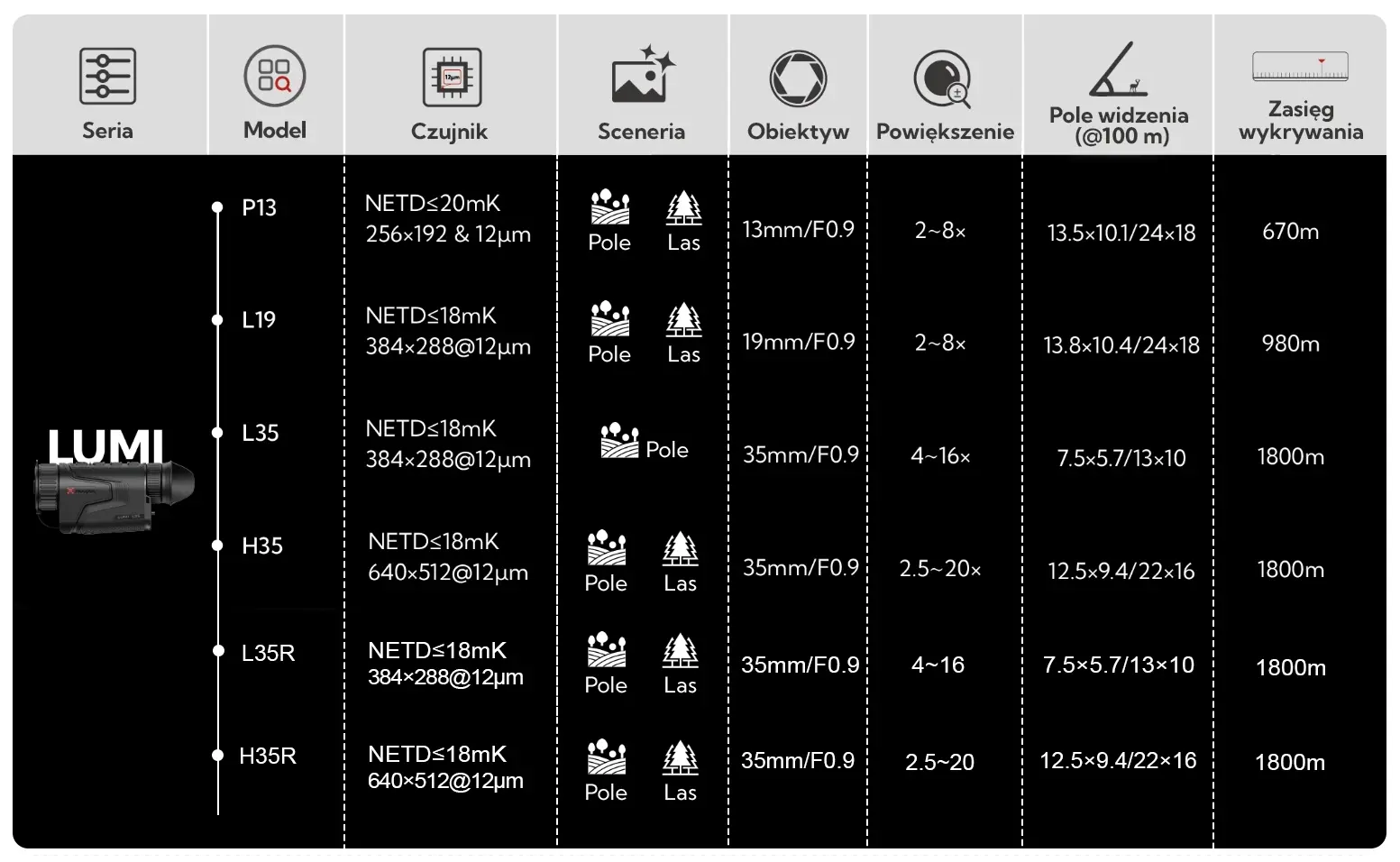Click the Sceneria picture icon
1400x862 pixels.
pyautogui.click(x=642, y=76)
